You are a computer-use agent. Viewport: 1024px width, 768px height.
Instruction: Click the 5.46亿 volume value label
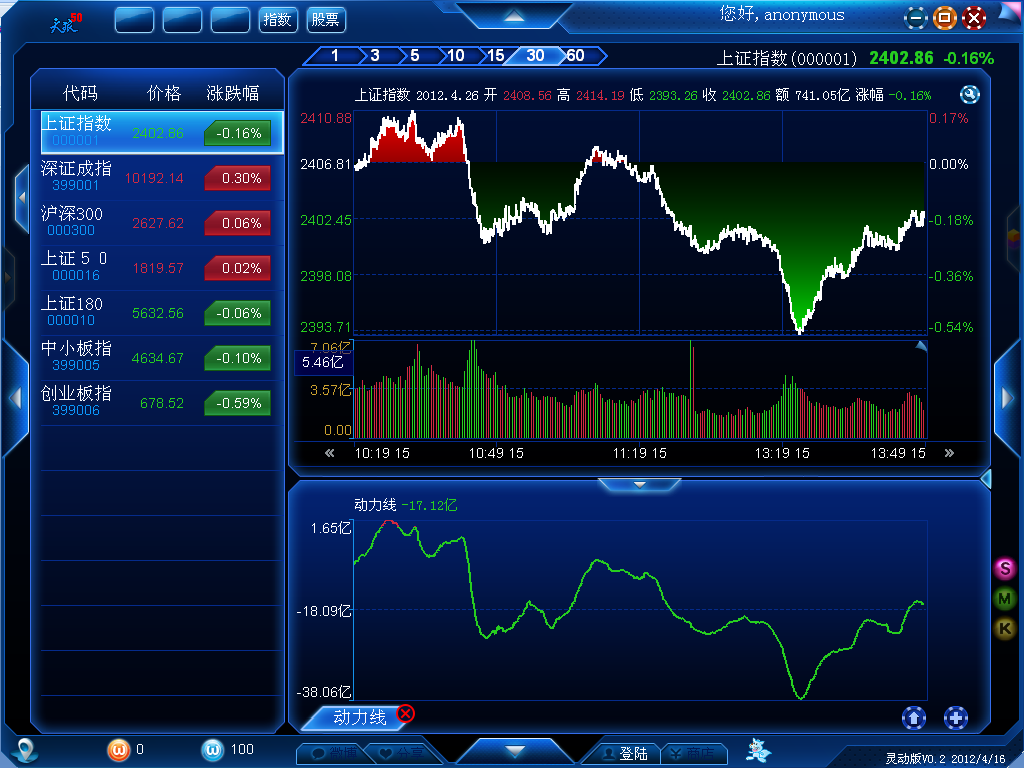(323, 362)
